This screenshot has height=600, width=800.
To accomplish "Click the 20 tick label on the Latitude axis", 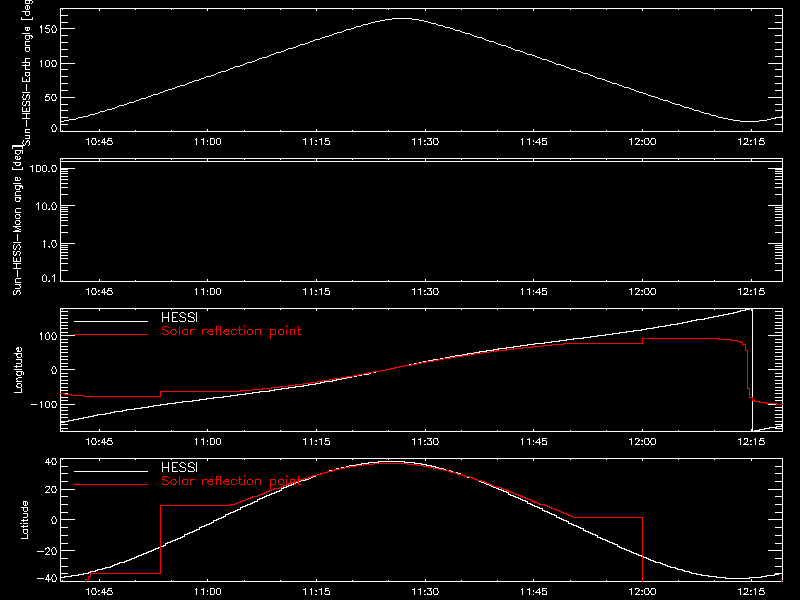I will pos(51,490).
